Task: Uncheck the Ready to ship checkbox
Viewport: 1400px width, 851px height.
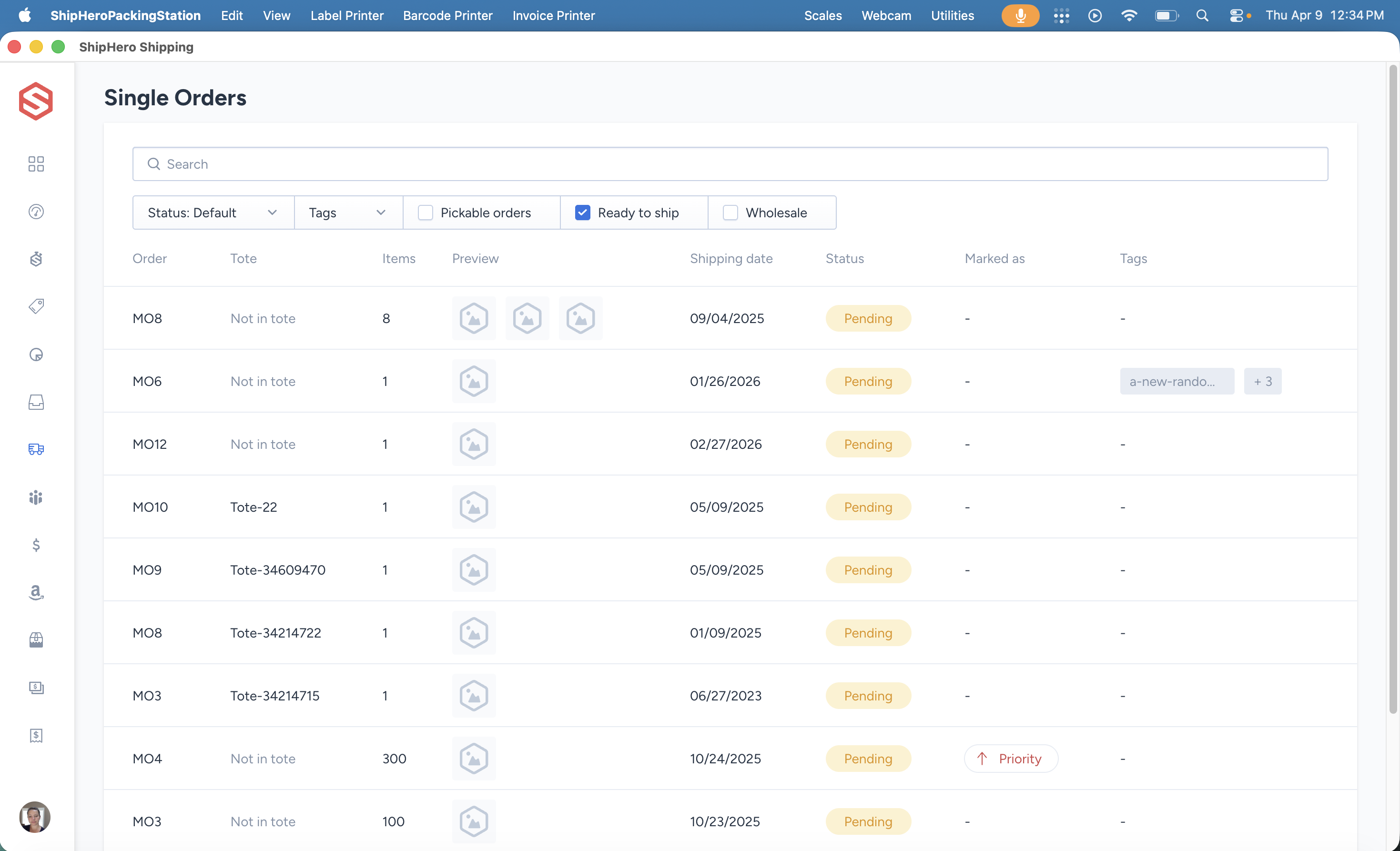Action: pos(582,213)
